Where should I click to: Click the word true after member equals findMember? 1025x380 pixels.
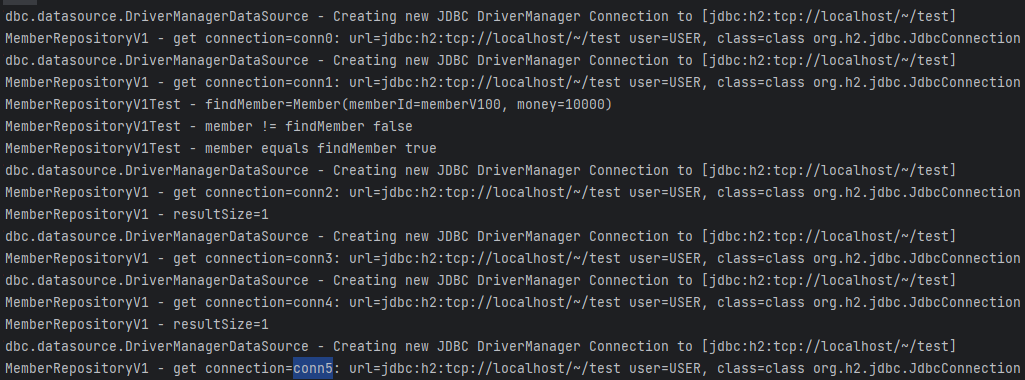click(x=420, y=148)
